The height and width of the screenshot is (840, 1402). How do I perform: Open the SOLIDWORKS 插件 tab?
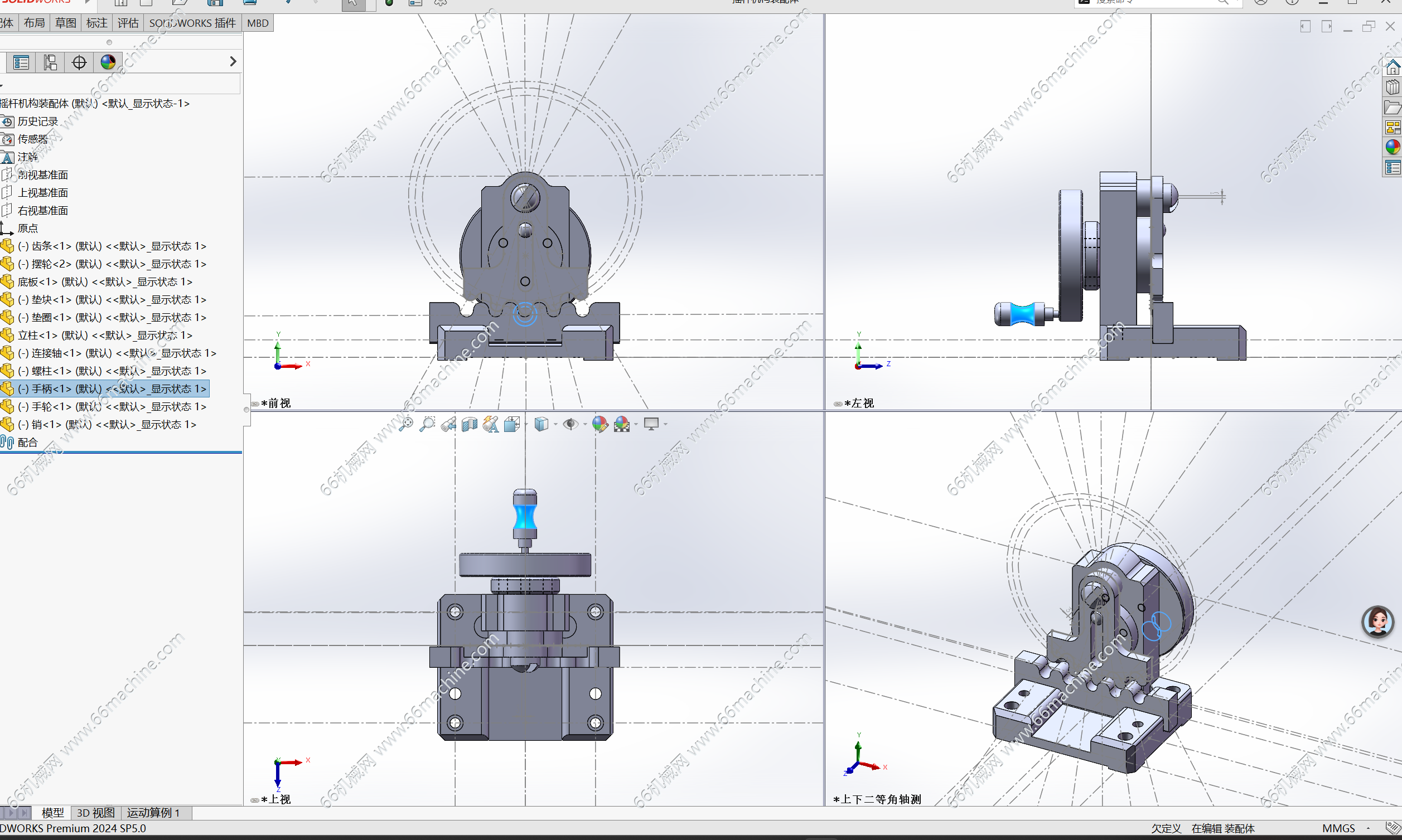[192, 23]
